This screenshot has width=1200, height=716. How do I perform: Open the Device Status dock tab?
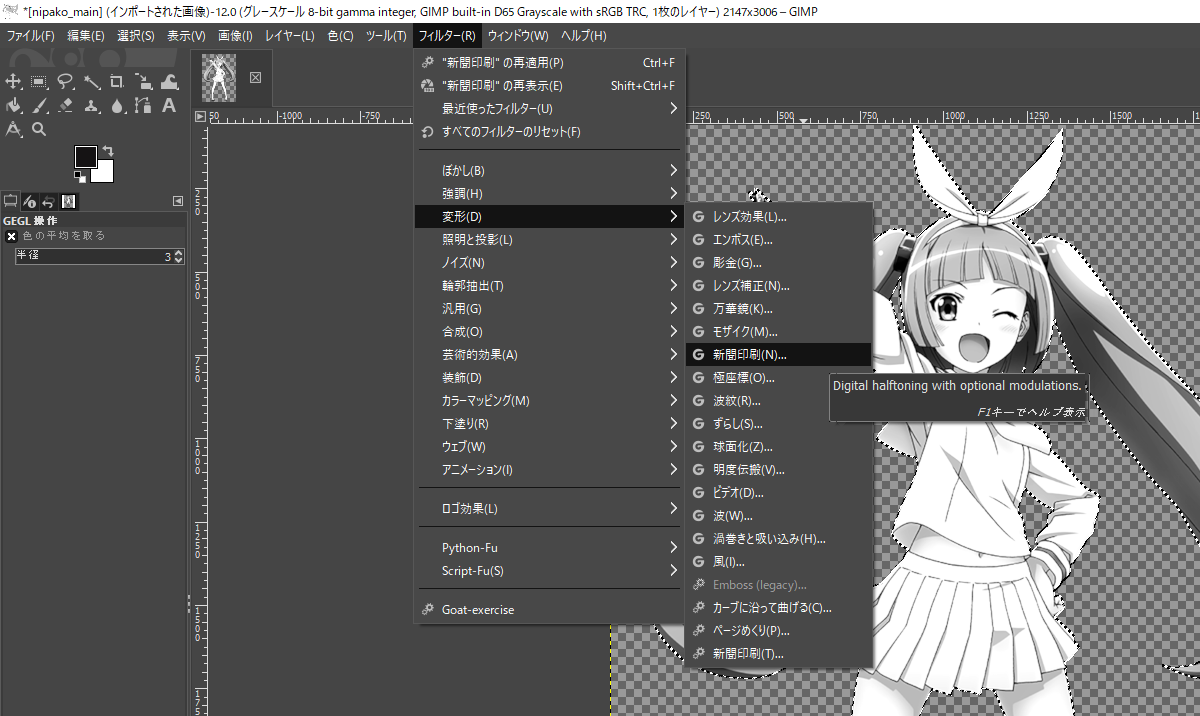pos(30,201)
